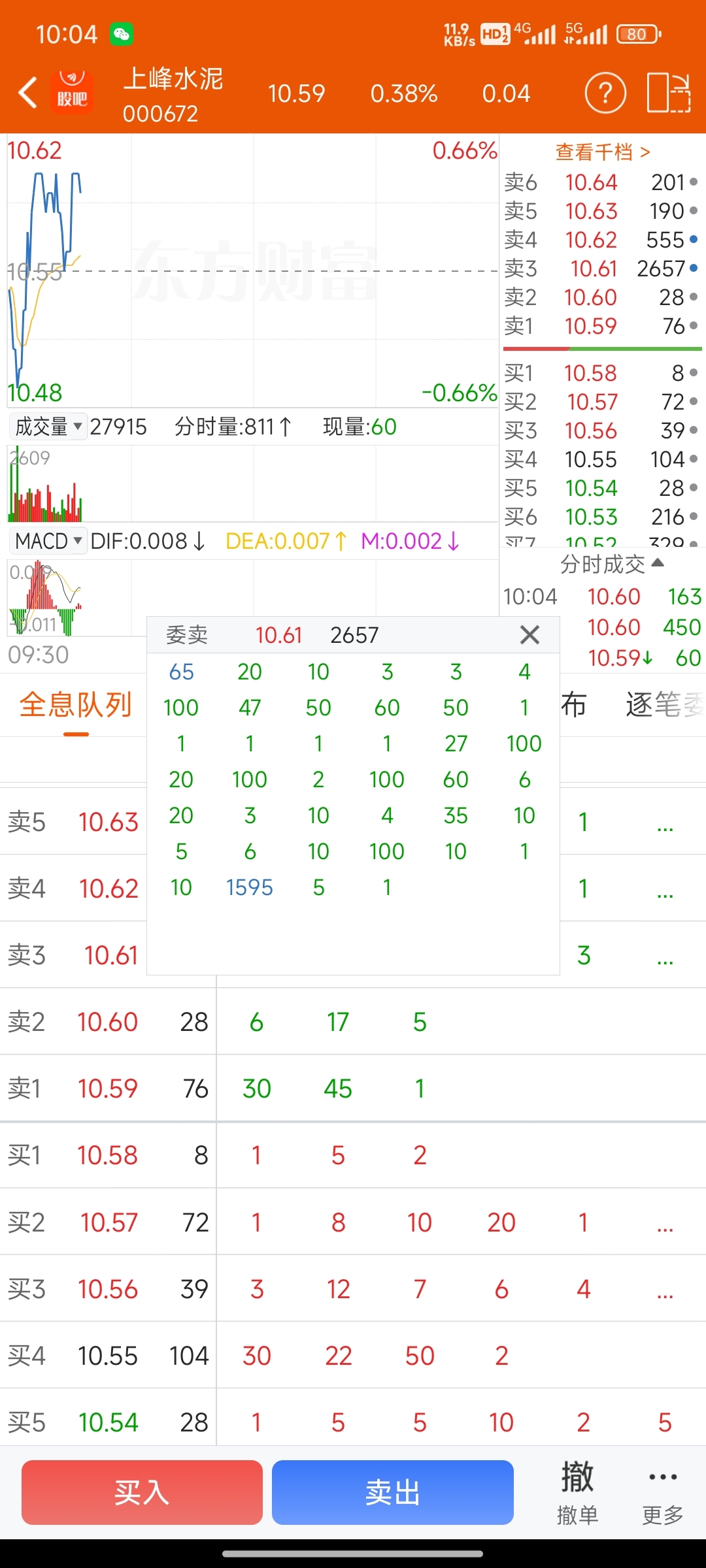Tap the blue dot beside 卖4 555
Image resolution: width=706 pixels, height=1568 pixels.
coord(694,240)
